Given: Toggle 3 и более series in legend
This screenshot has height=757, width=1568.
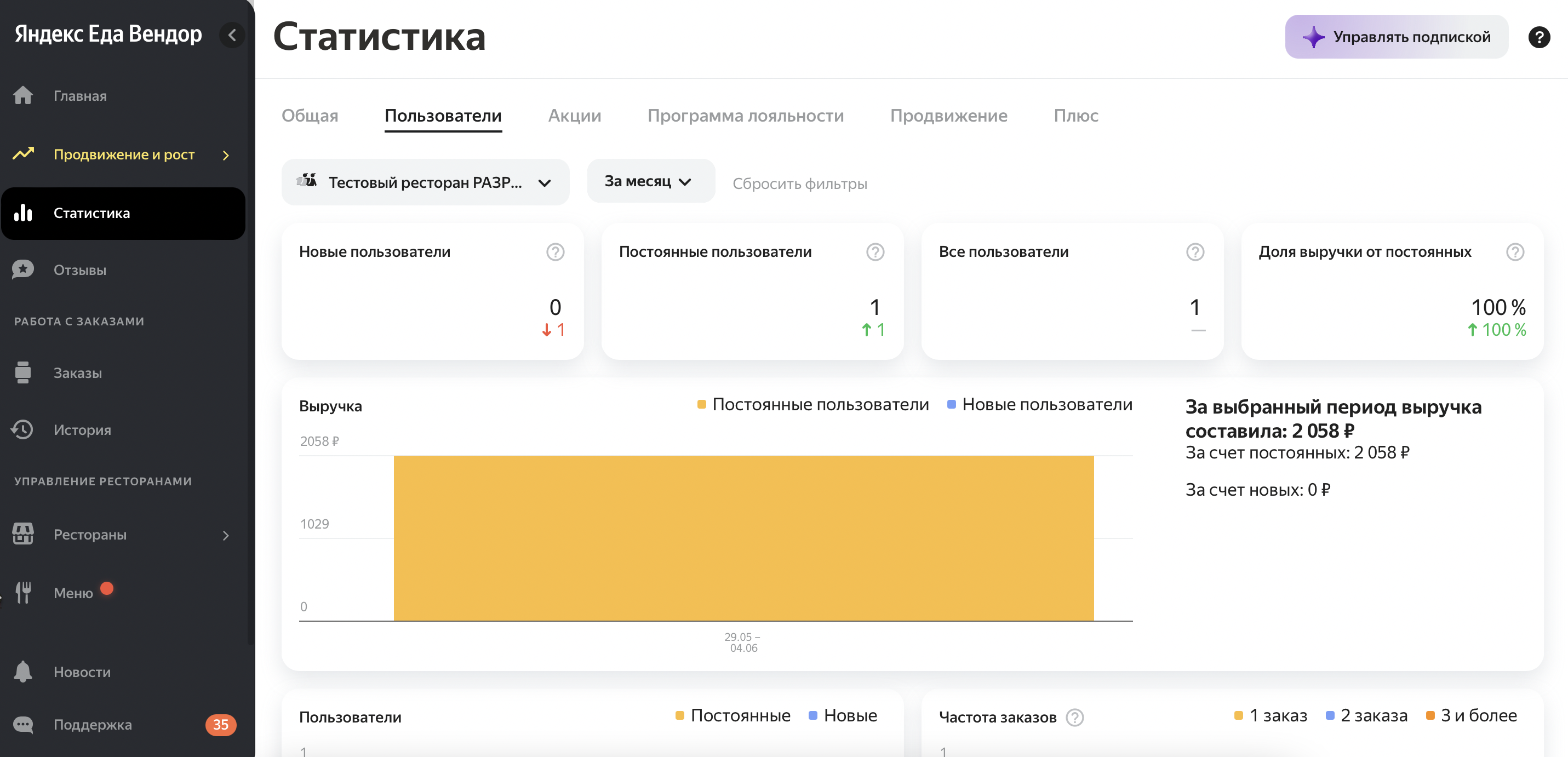Looking at the screenshot, I should [x=1470, y=715].
